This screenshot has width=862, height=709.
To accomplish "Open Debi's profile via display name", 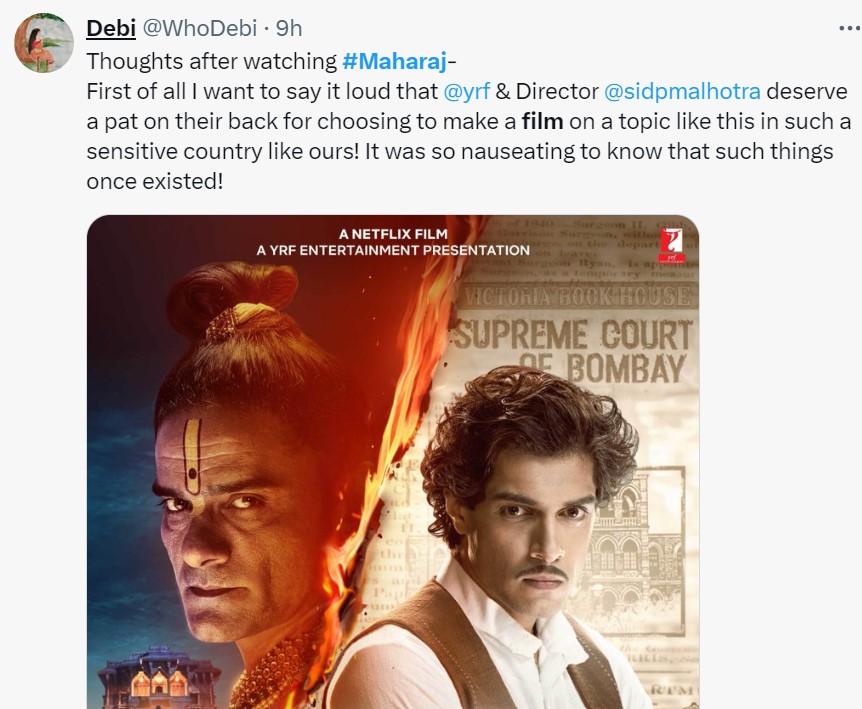I will (x=109, y=28).
